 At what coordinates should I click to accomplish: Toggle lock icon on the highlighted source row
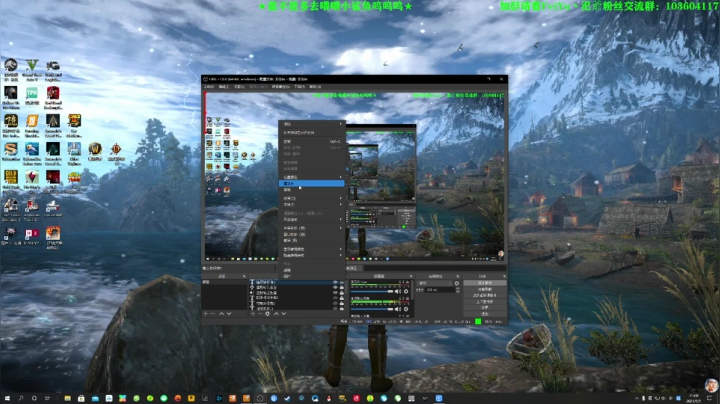coord(342,282)
